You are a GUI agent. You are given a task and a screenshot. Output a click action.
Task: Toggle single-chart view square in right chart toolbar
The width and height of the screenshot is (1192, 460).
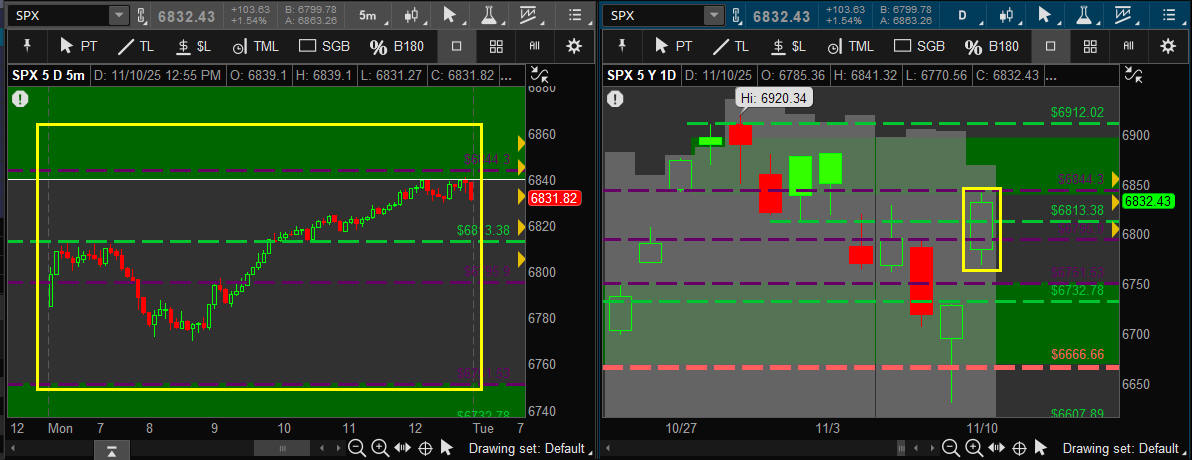point(1050,46)
